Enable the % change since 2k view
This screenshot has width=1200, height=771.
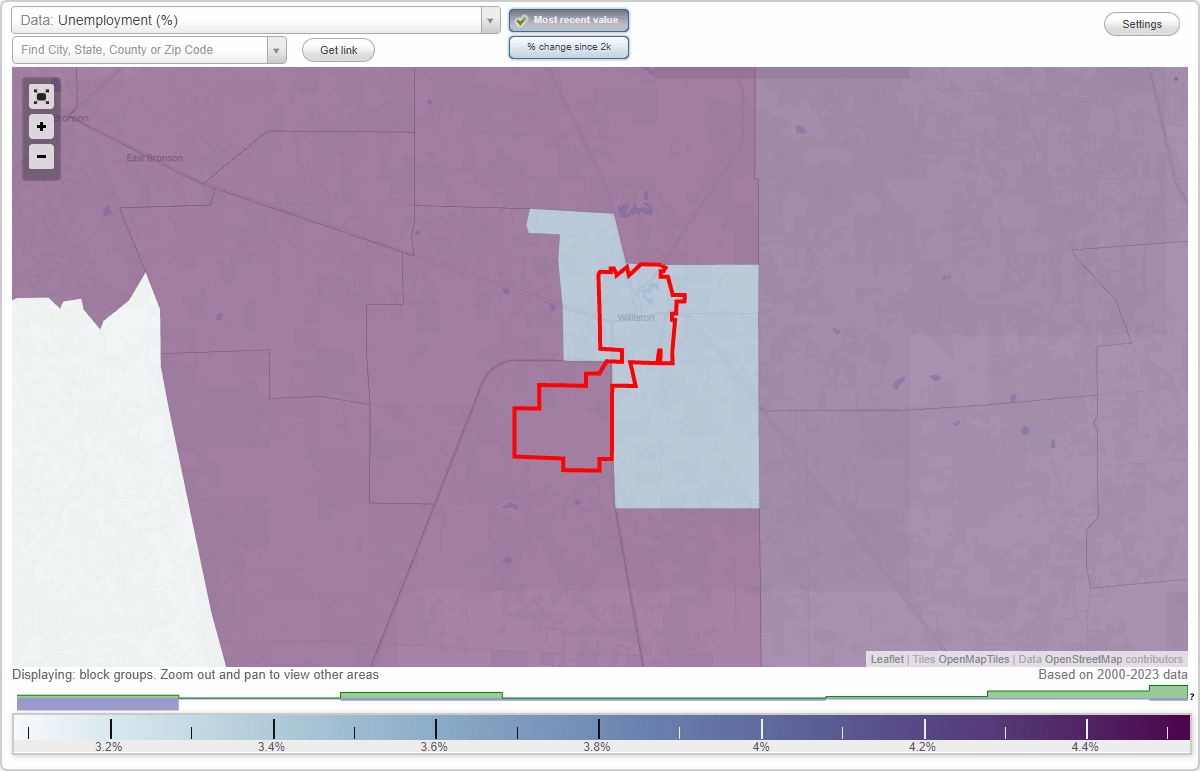[568, 46]
